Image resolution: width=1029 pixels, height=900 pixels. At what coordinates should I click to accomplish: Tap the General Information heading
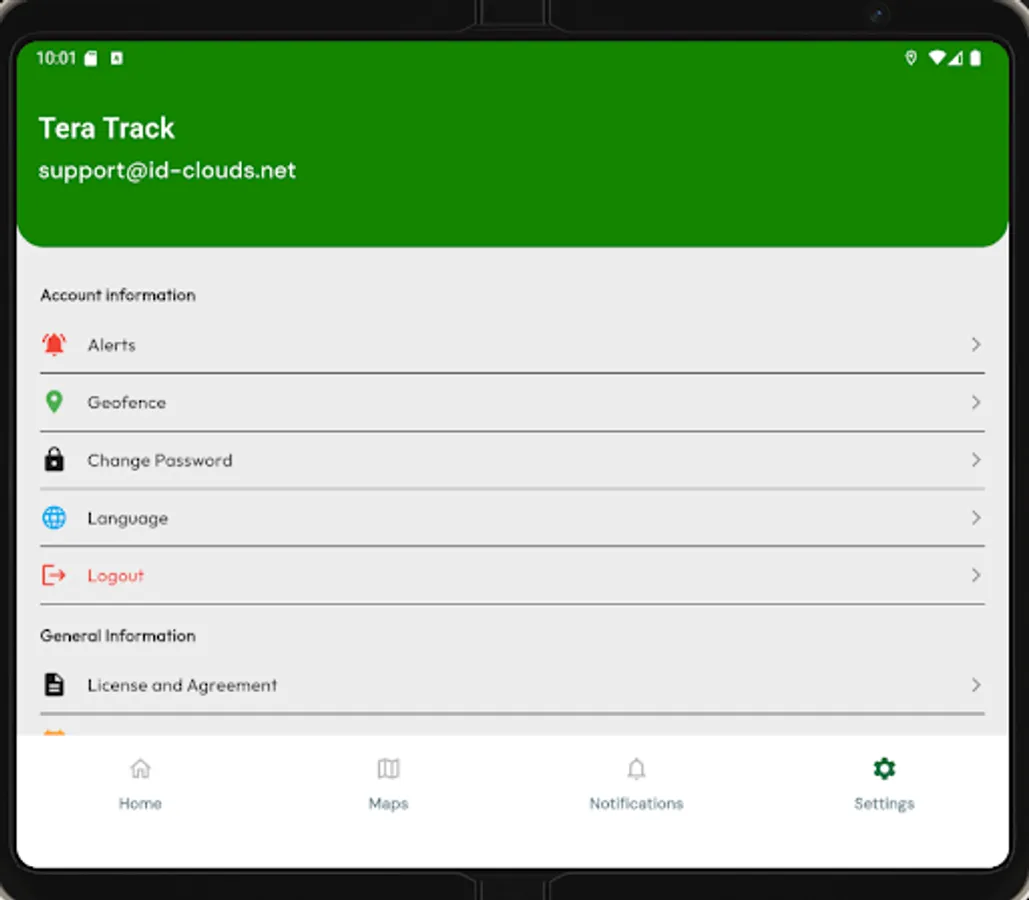pos(118,635)
